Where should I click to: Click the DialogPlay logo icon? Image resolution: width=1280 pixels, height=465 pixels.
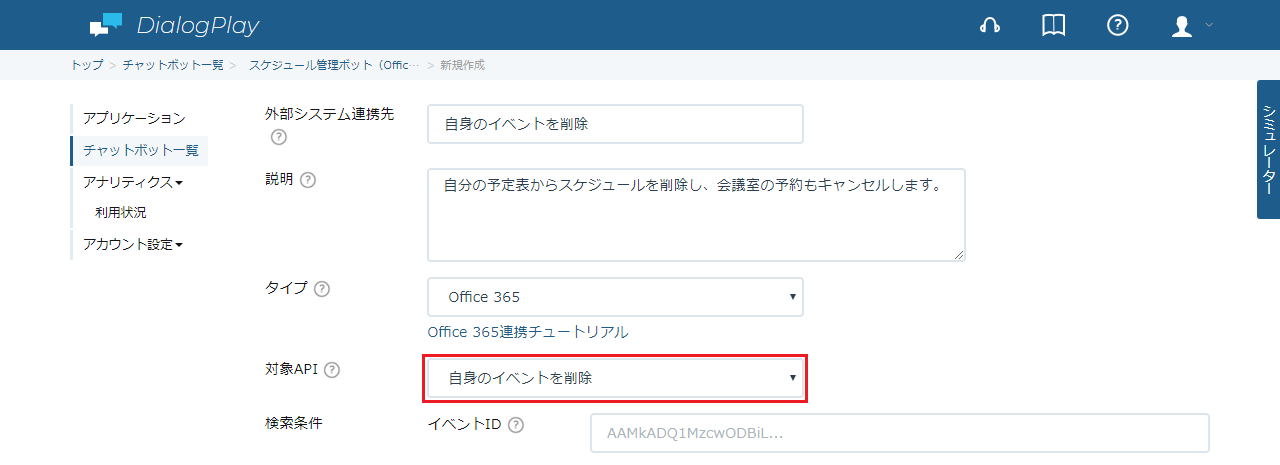click(x=105, y=25)
